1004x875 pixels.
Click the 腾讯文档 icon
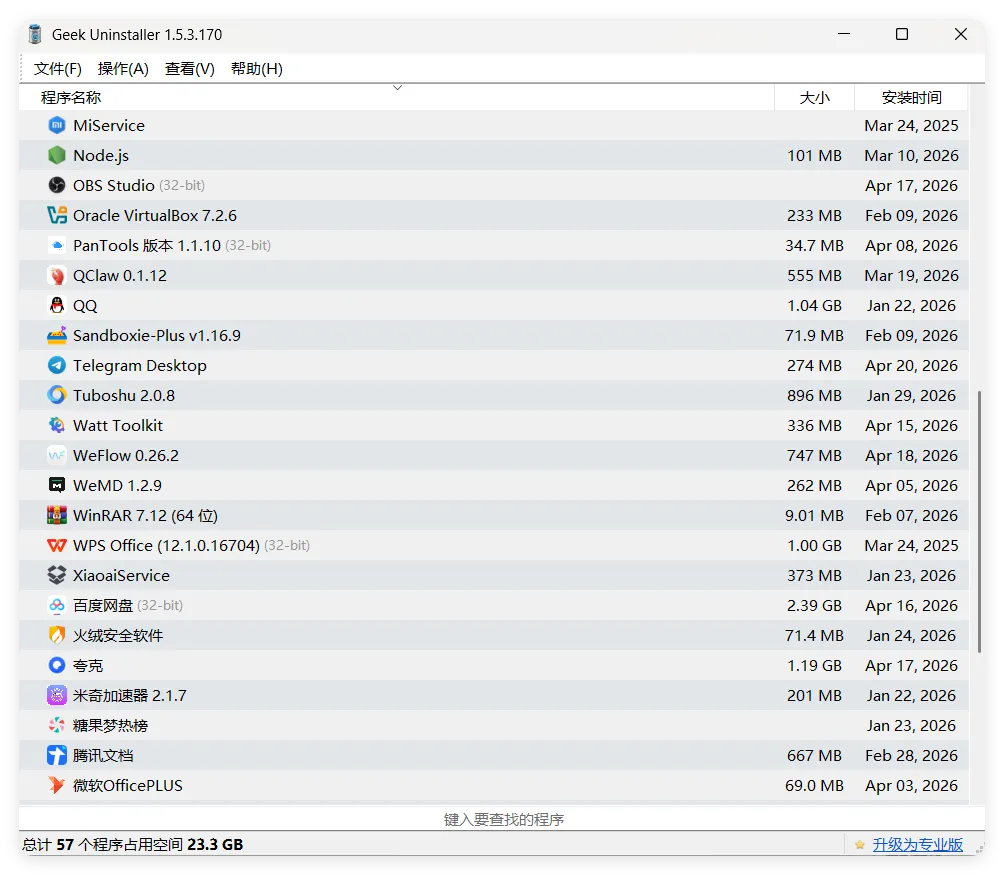coord(57,755)
